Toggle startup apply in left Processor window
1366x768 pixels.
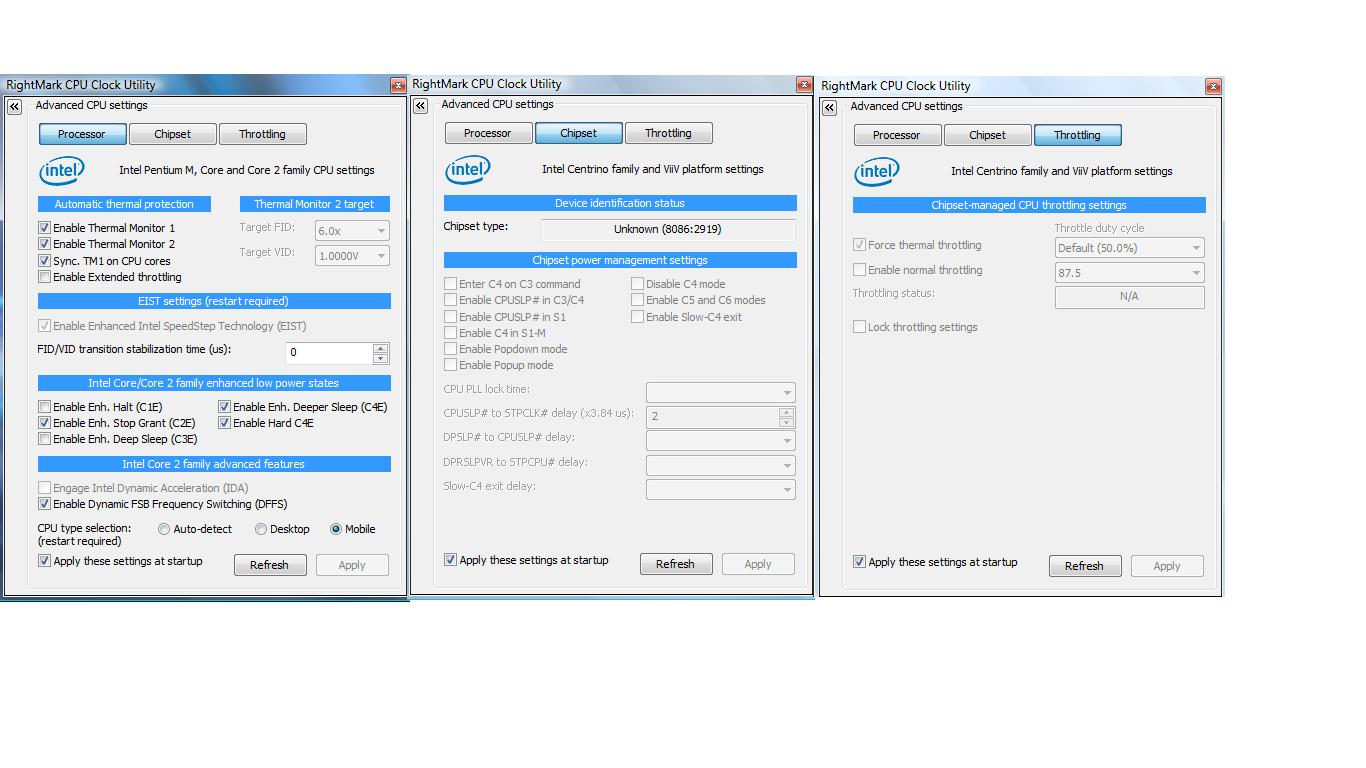pos(44,561)
